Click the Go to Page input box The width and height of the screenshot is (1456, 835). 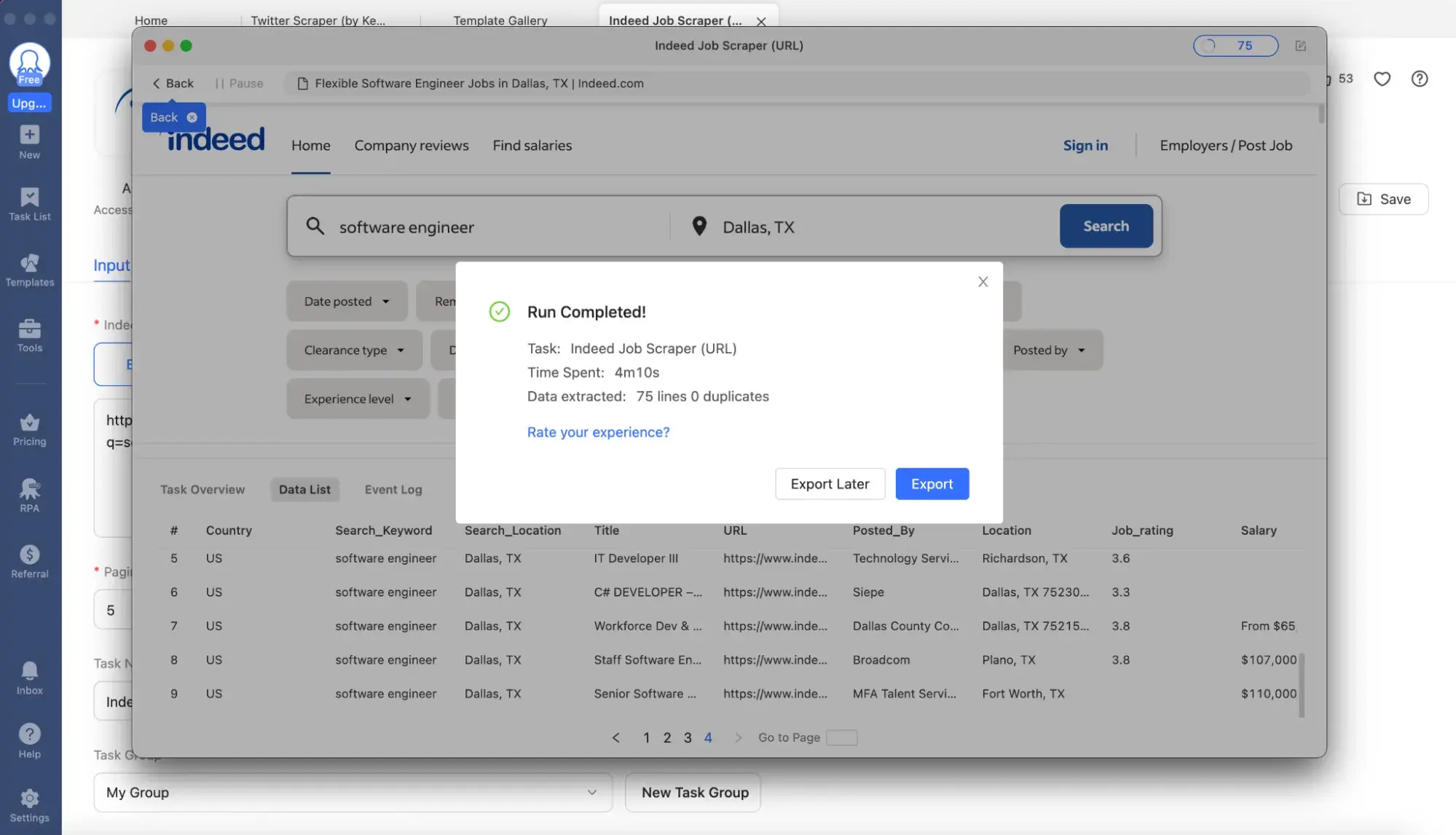click(x=841, y=737)
